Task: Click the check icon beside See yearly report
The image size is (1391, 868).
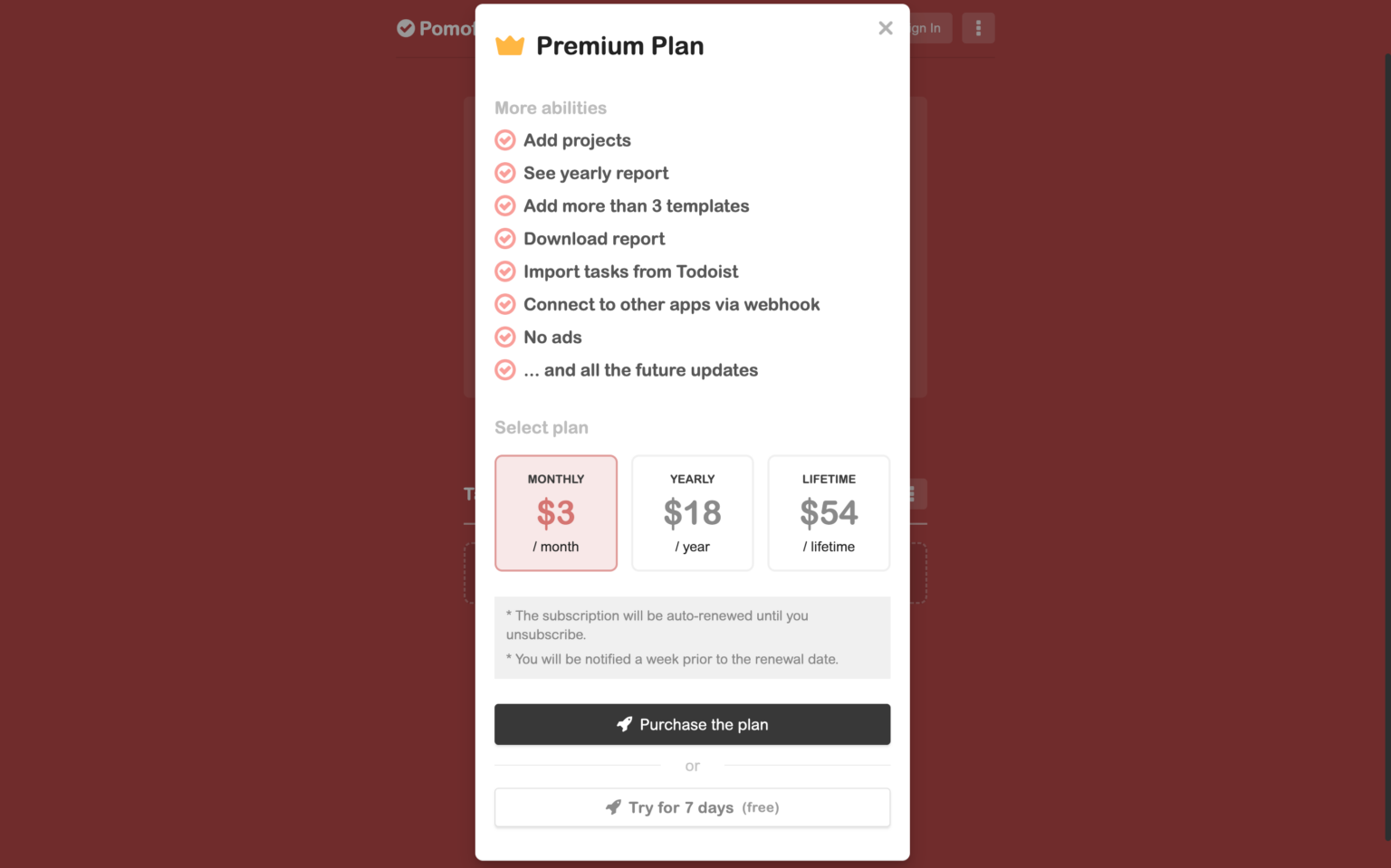Action: pyautogui.click(x=505, y=173)
